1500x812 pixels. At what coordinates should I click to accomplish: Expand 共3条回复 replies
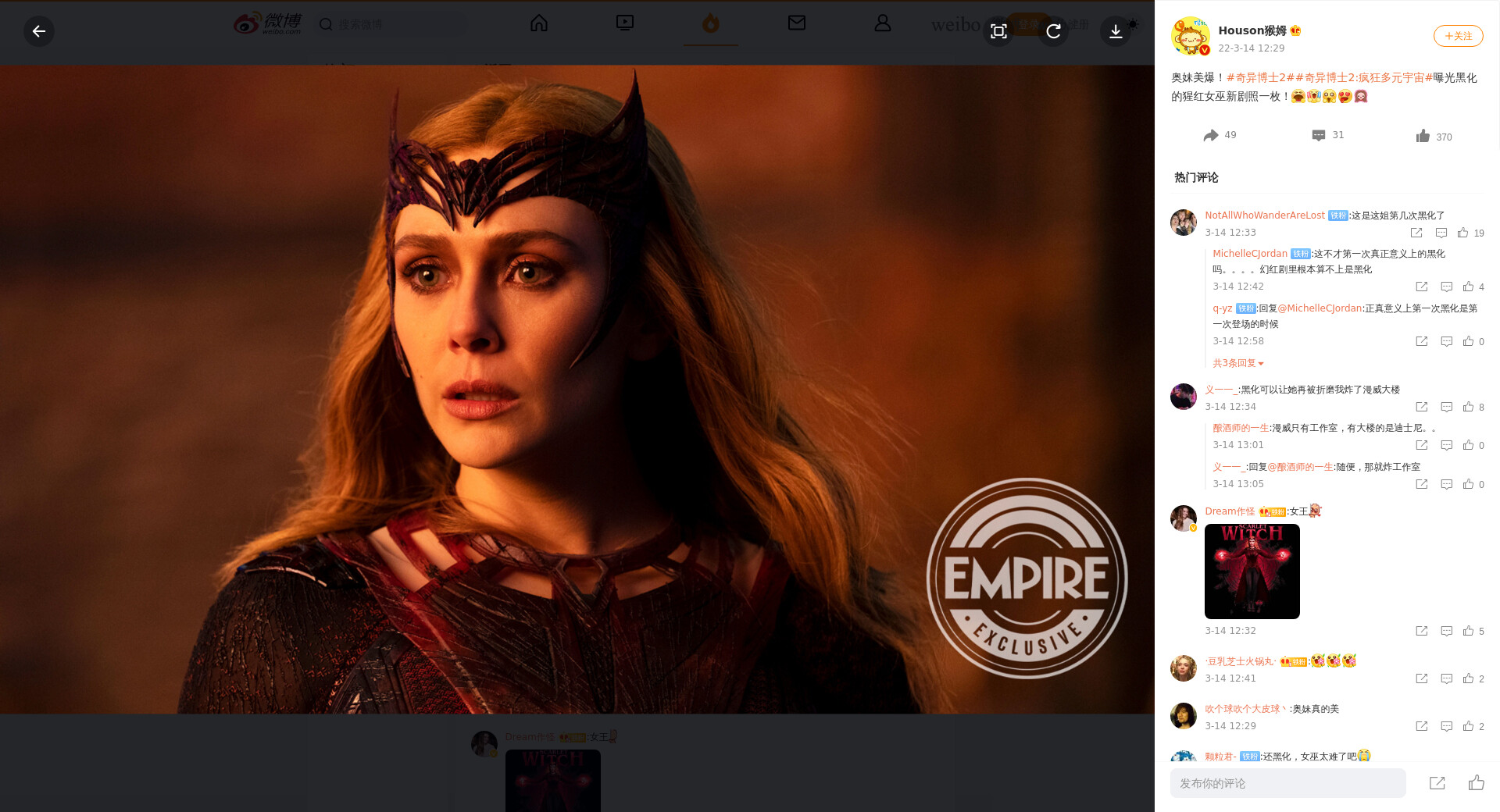coord(1237,363)
